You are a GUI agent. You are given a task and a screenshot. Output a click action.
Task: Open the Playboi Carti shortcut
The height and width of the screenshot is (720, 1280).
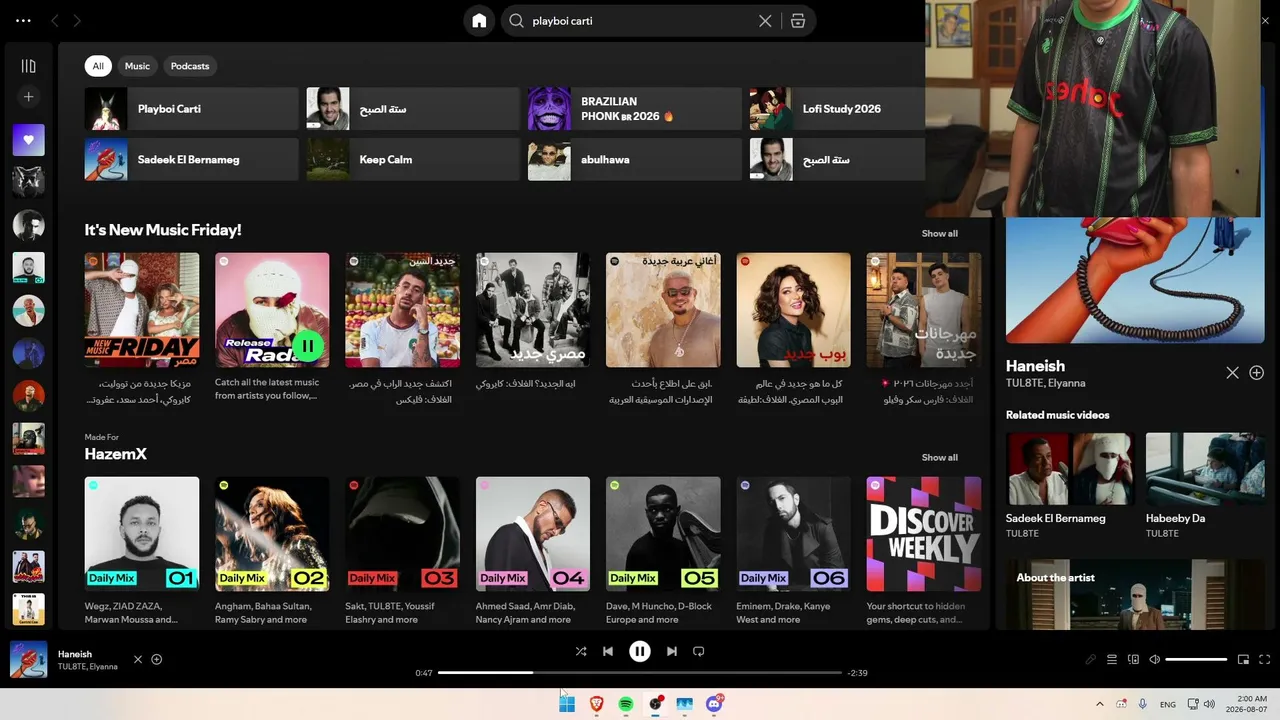coord(192,109)
